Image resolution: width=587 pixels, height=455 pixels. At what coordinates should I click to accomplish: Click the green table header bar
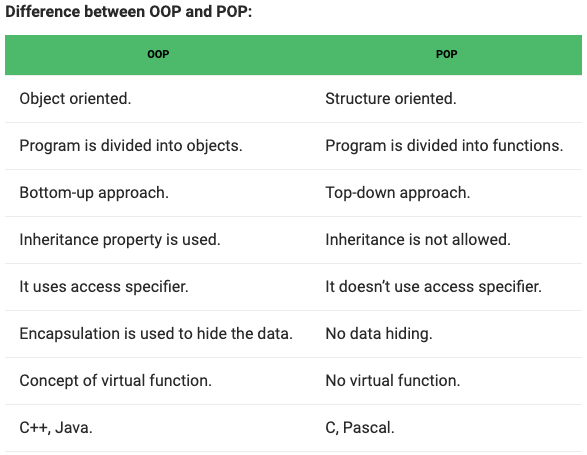pos(294,55)
